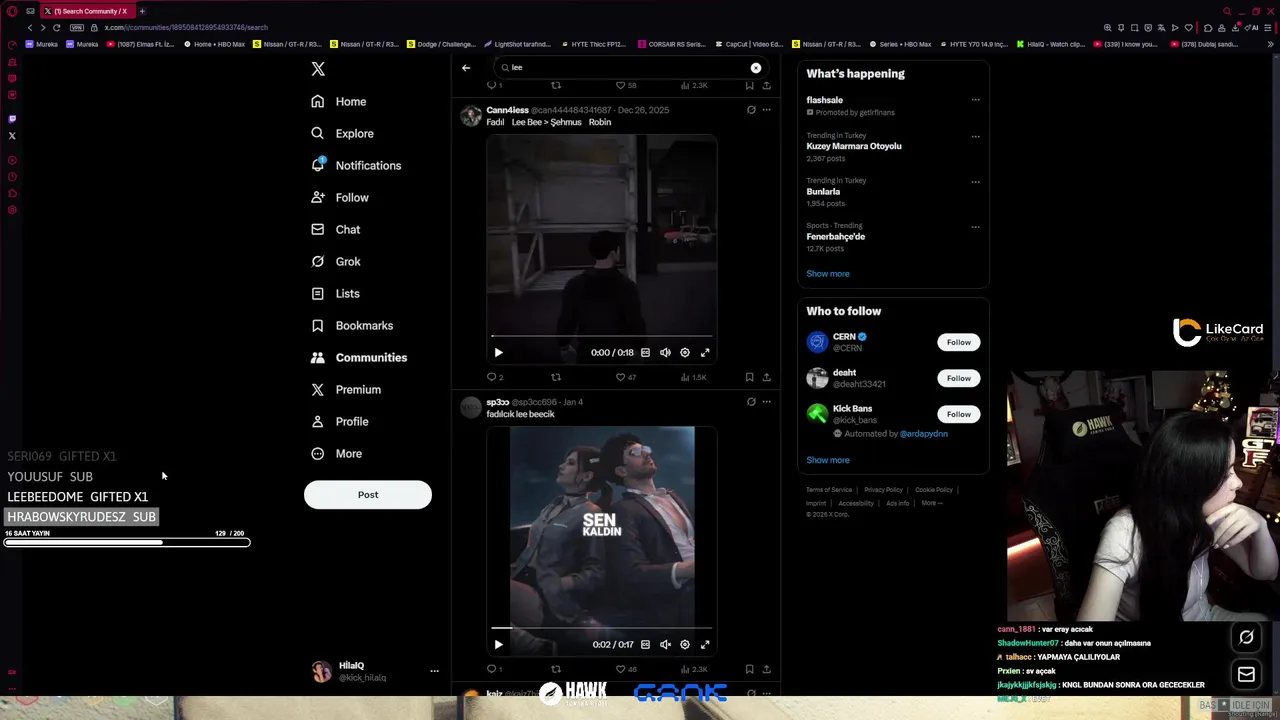This screenshot has width=1280, height=720.
Task: Open Bookmarks in the X sidebar
Action: pyautogui.click(x=351, y=326)
